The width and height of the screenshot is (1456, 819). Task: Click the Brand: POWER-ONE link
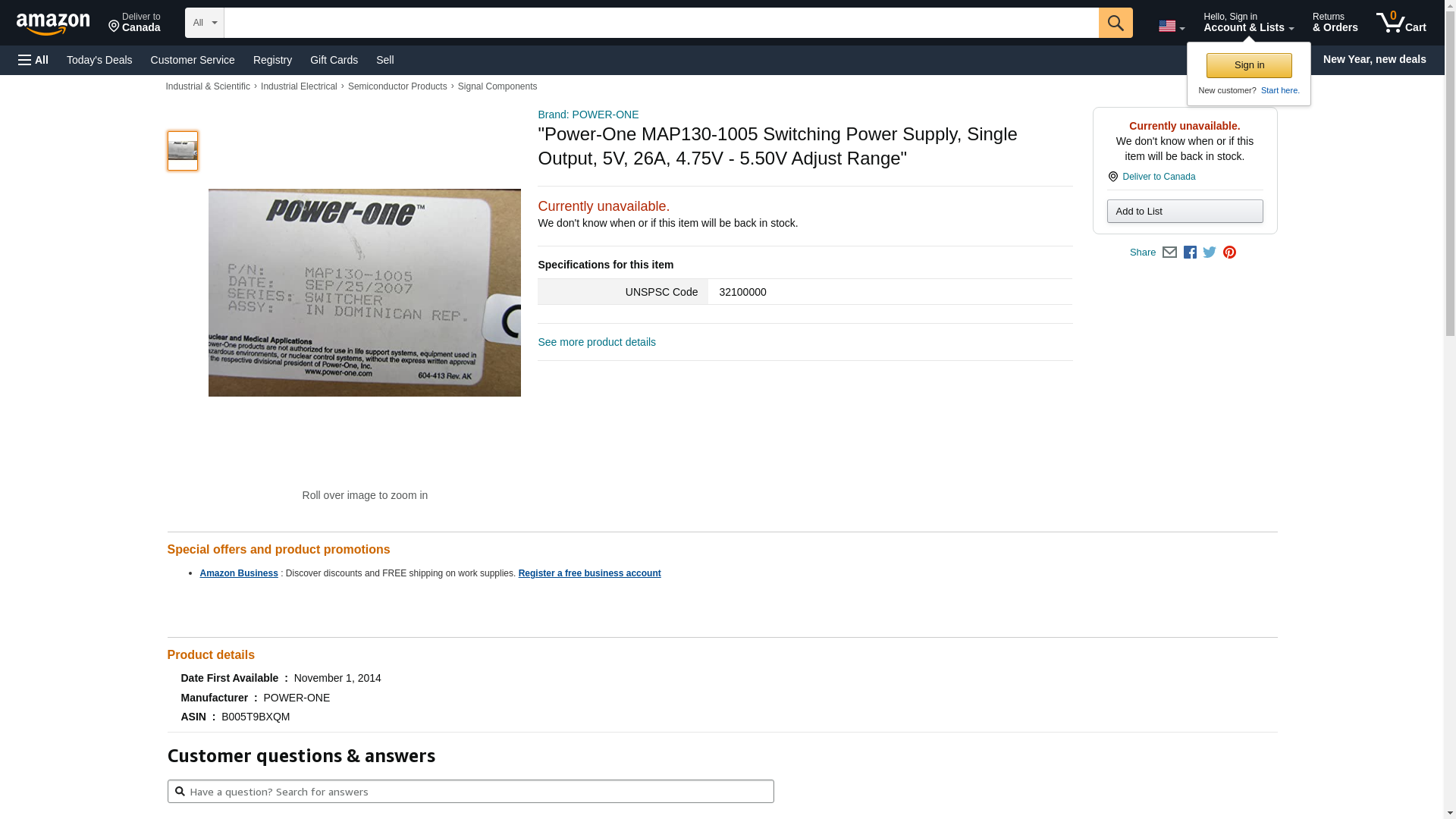pos(588,115)
